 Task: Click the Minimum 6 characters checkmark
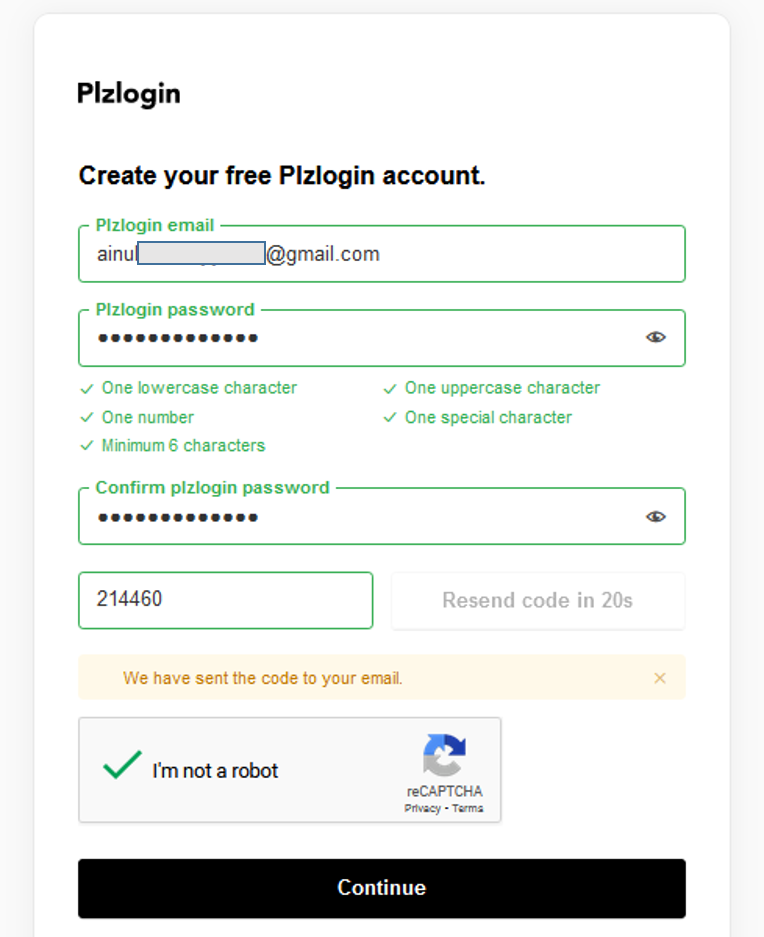pos(87,446)
